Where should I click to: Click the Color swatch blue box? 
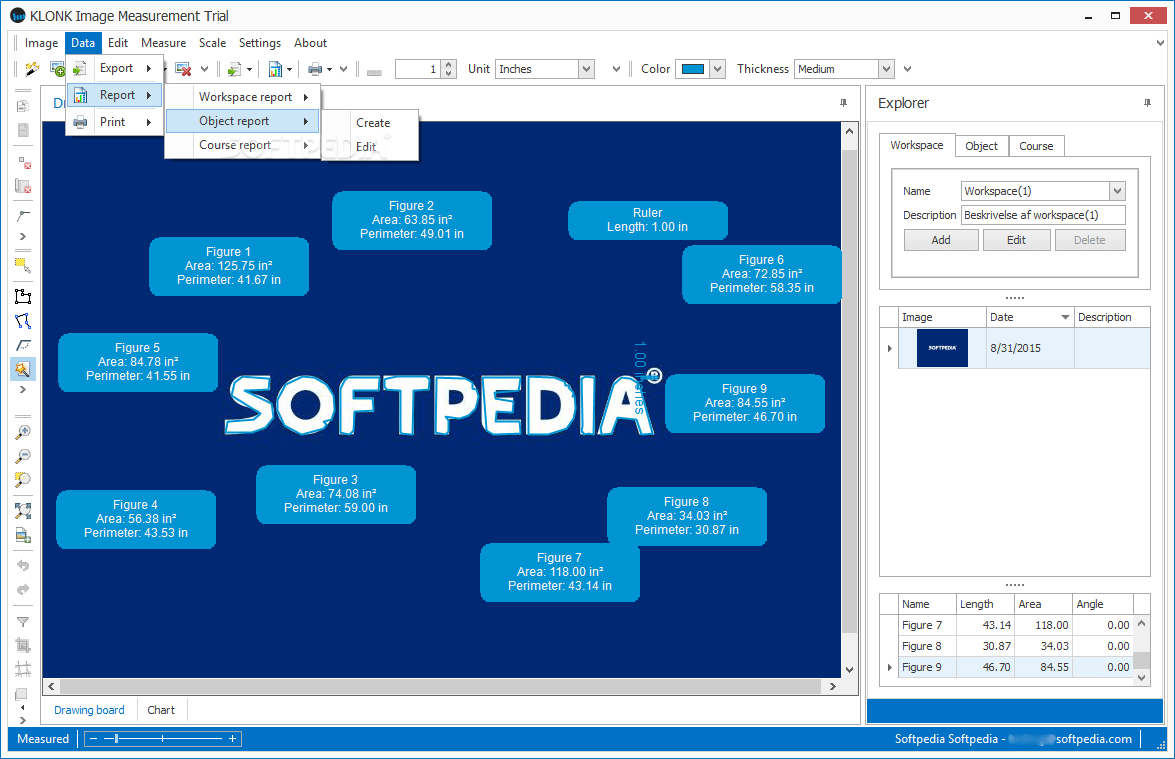click(x=692, y=69)
